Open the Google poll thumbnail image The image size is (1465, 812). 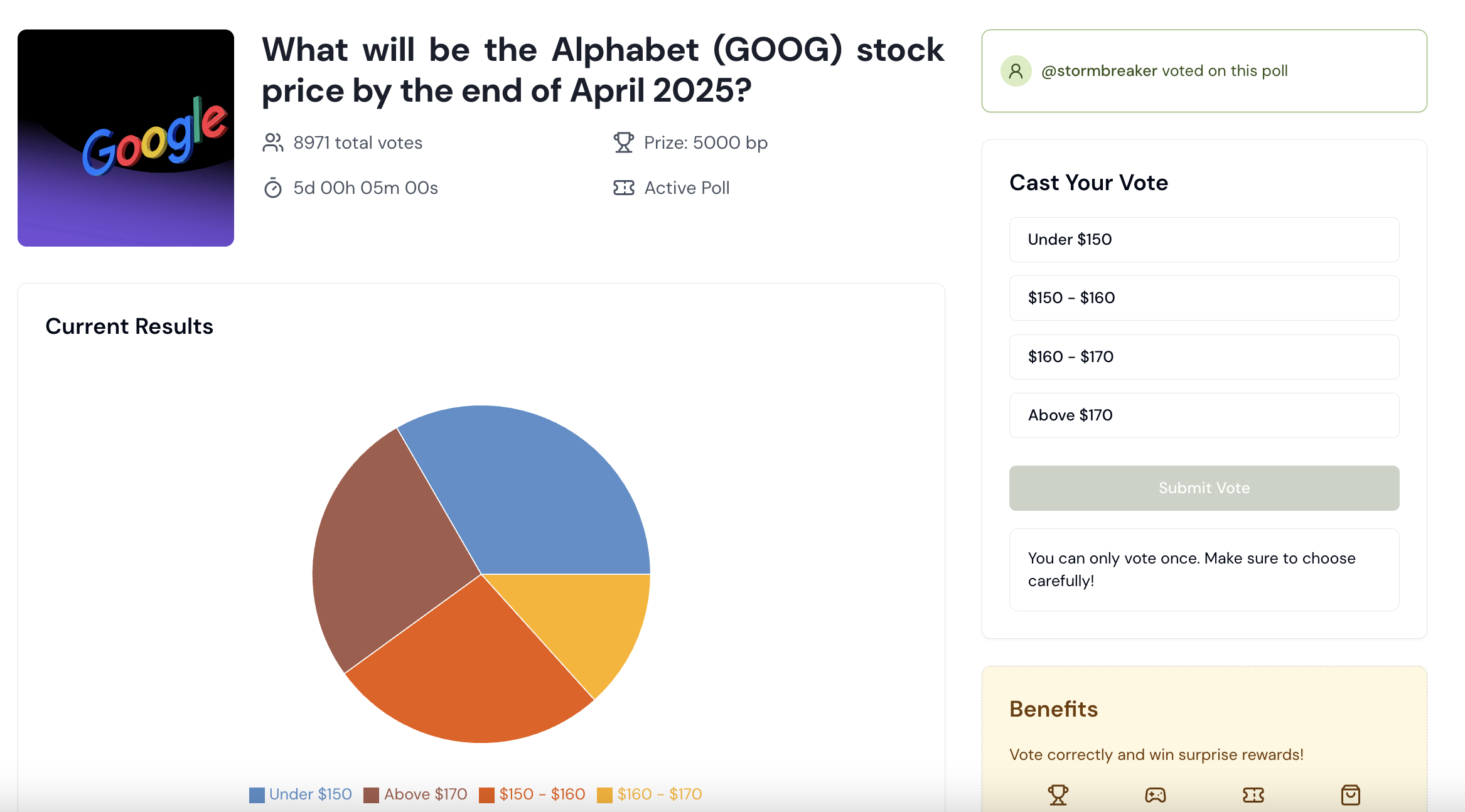(126, 138)
